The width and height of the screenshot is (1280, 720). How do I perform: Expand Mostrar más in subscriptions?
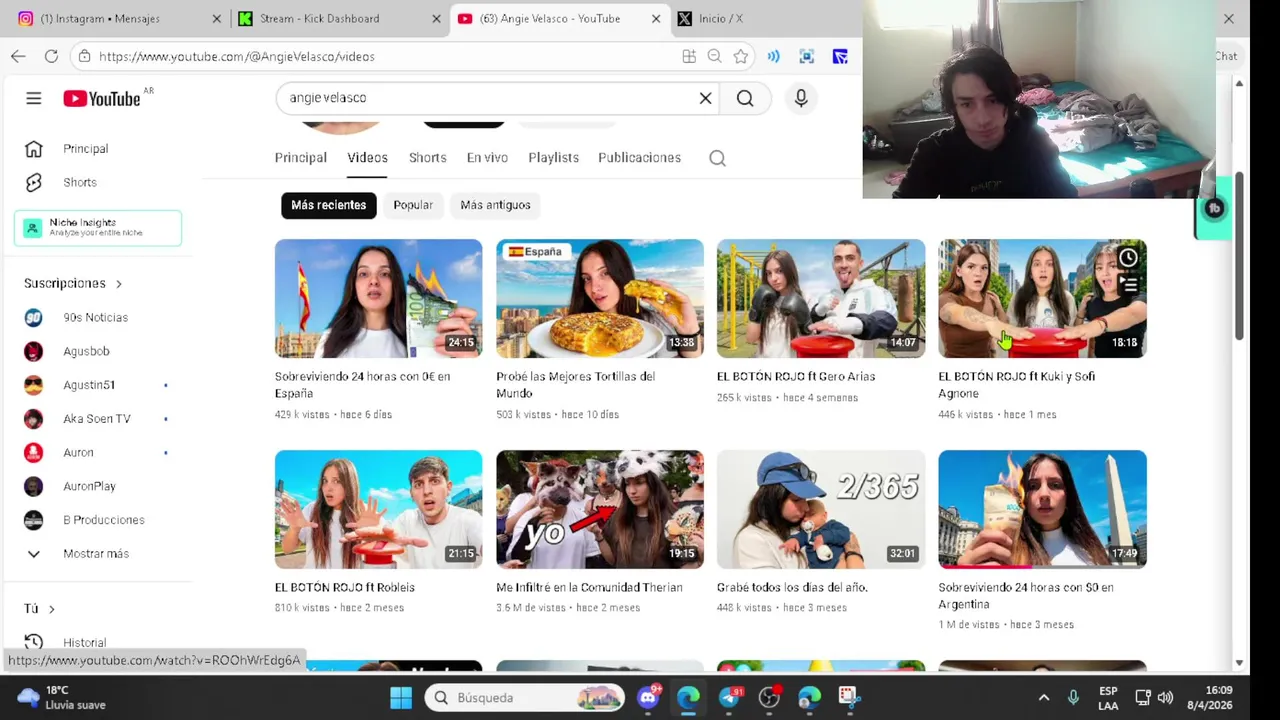point(96,554)
